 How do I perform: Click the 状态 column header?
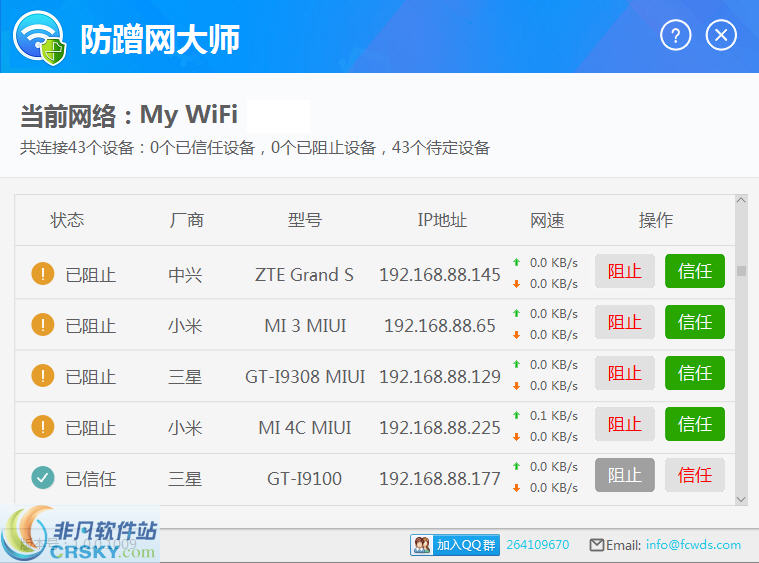(x=67, y=220)
